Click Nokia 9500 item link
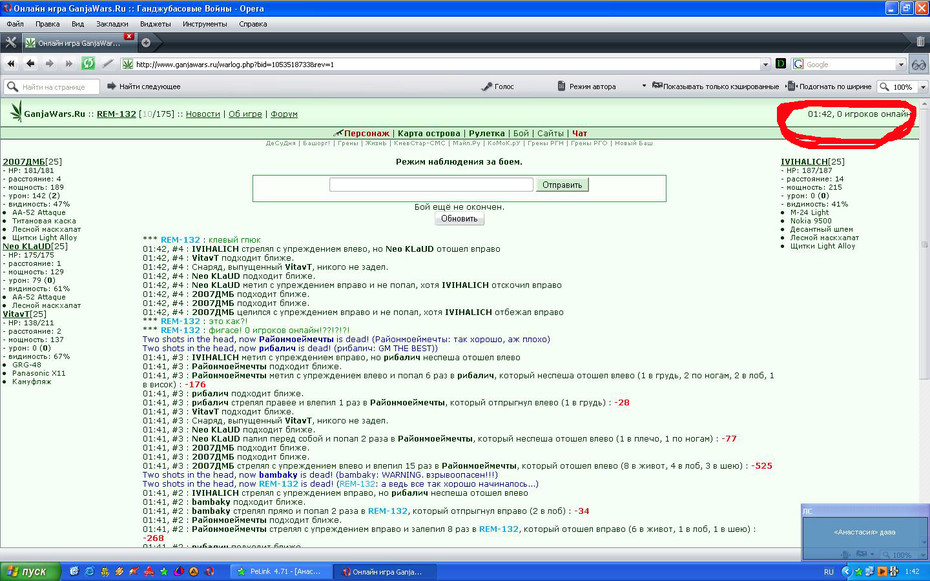The width and height of the screenshot is (930, 581). tap(810, 221)
